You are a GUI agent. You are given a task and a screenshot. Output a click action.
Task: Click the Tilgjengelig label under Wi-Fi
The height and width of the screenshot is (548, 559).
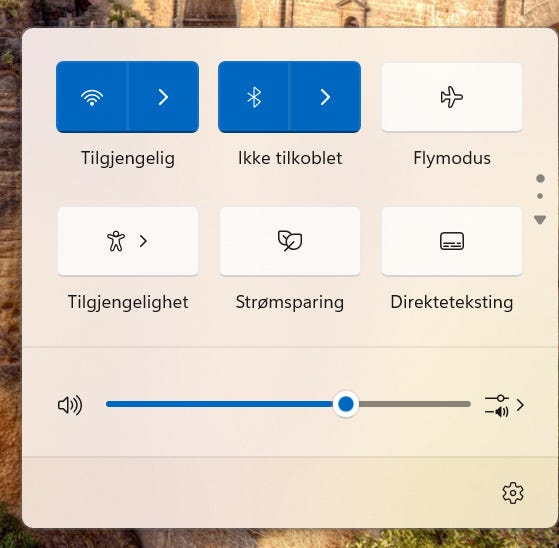(128, 158)
